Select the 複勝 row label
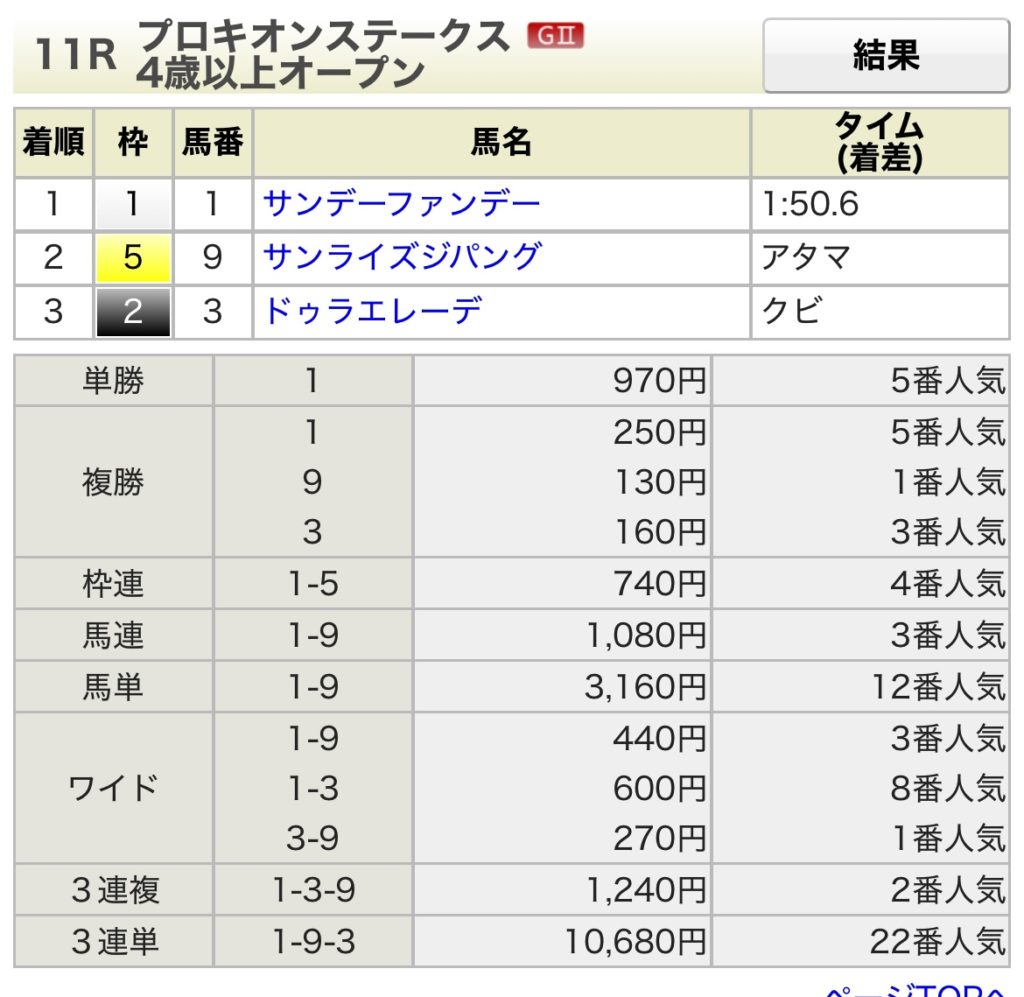Screen dimensions: 1024x997 pyautogui.click(x=113, y=482)
